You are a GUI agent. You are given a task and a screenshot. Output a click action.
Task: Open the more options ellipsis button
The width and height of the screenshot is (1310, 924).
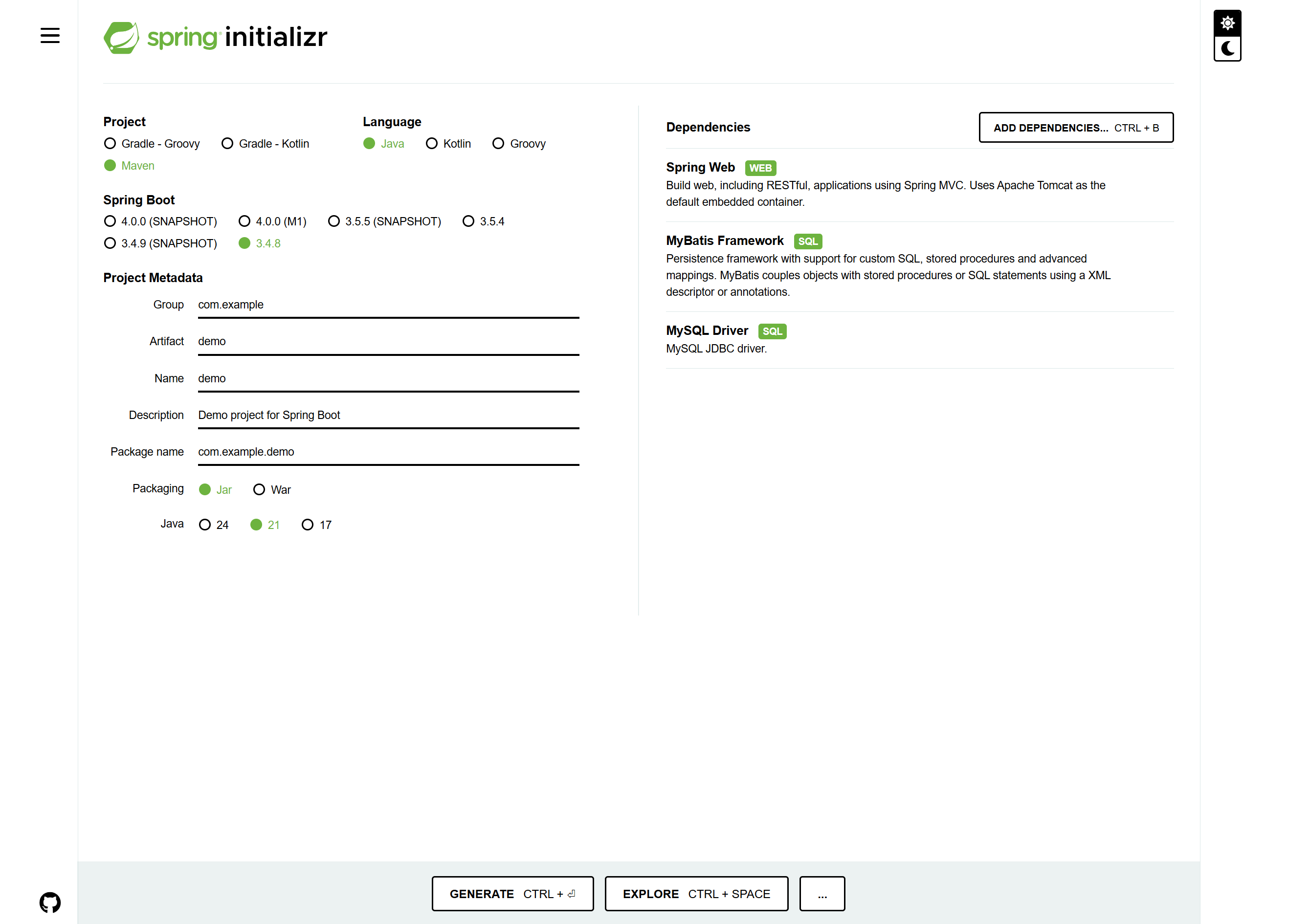click(822, 894)
